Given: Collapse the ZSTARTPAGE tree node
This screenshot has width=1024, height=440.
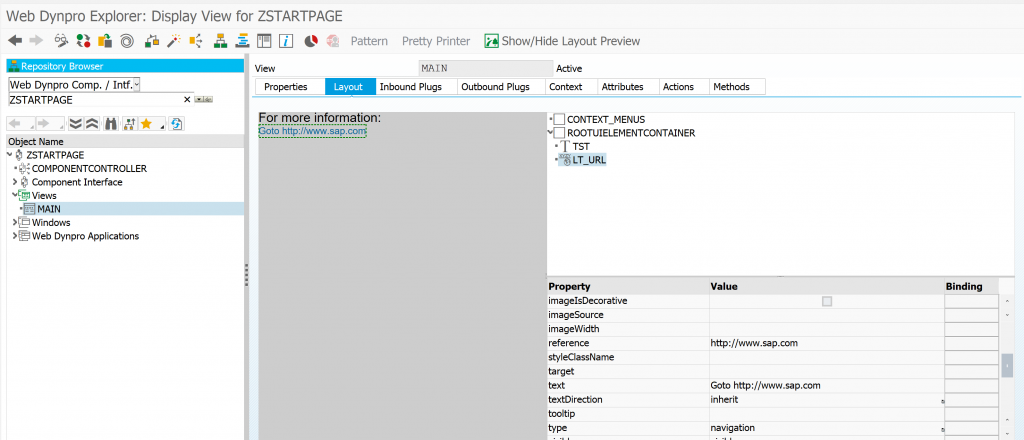Looking at the screenshot, I should point(10,155).
